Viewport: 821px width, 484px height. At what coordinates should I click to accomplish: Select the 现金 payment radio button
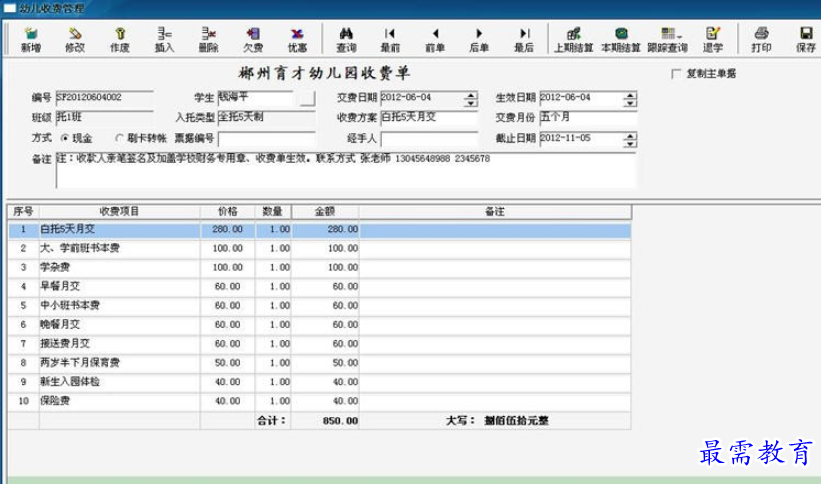[x=65, y=138]
